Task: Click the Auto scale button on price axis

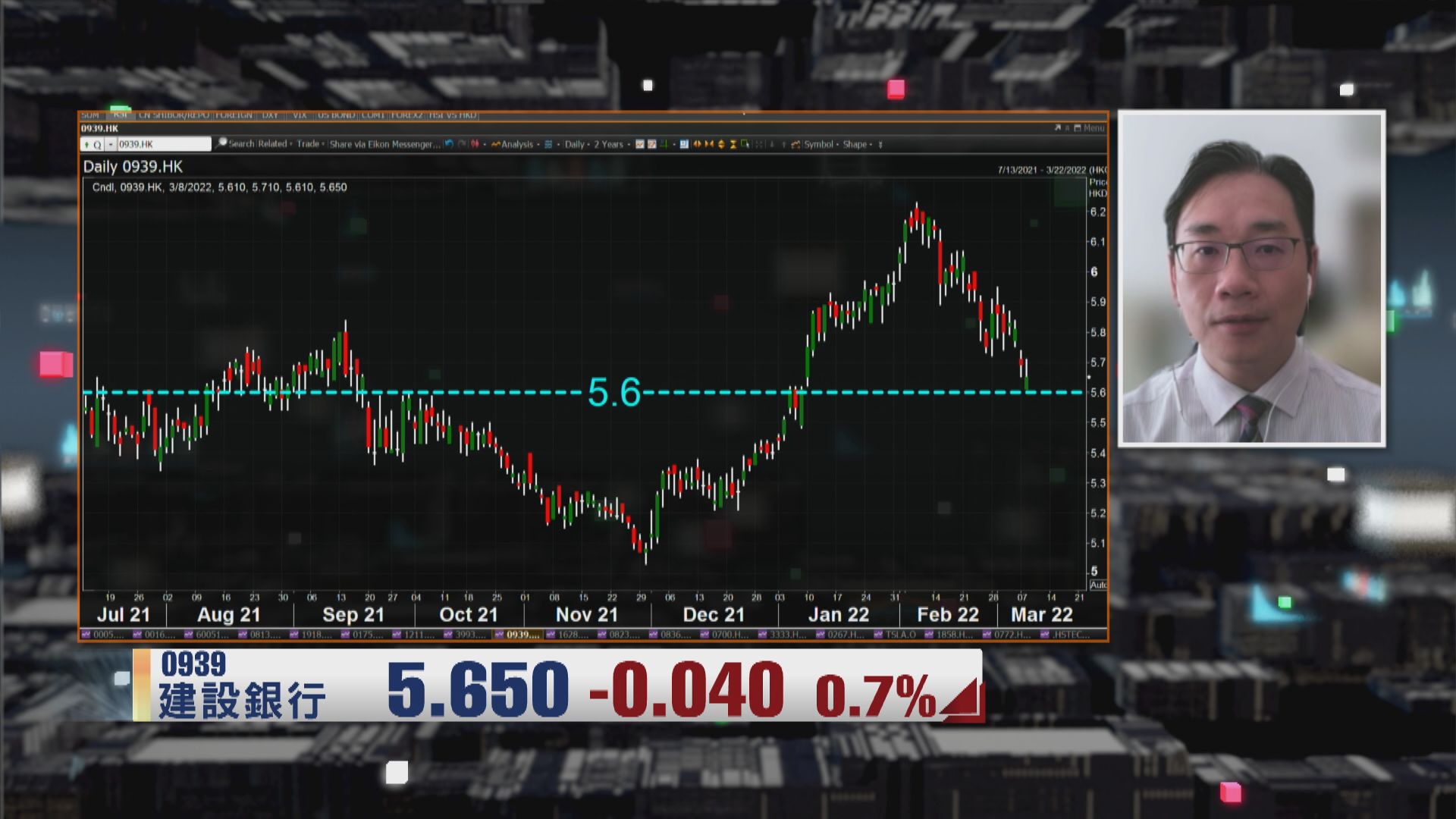Action: [x=1097, y=585]
